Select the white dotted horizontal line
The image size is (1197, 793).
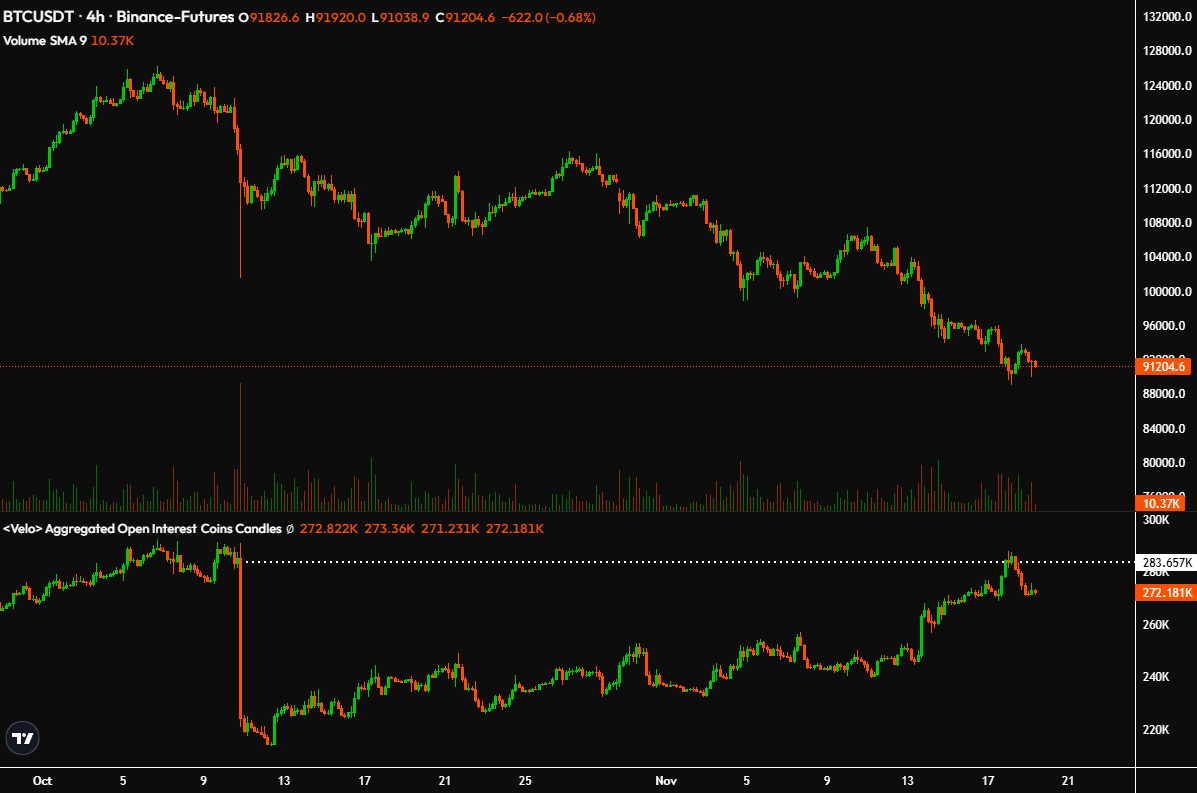(x=600, y=562)
